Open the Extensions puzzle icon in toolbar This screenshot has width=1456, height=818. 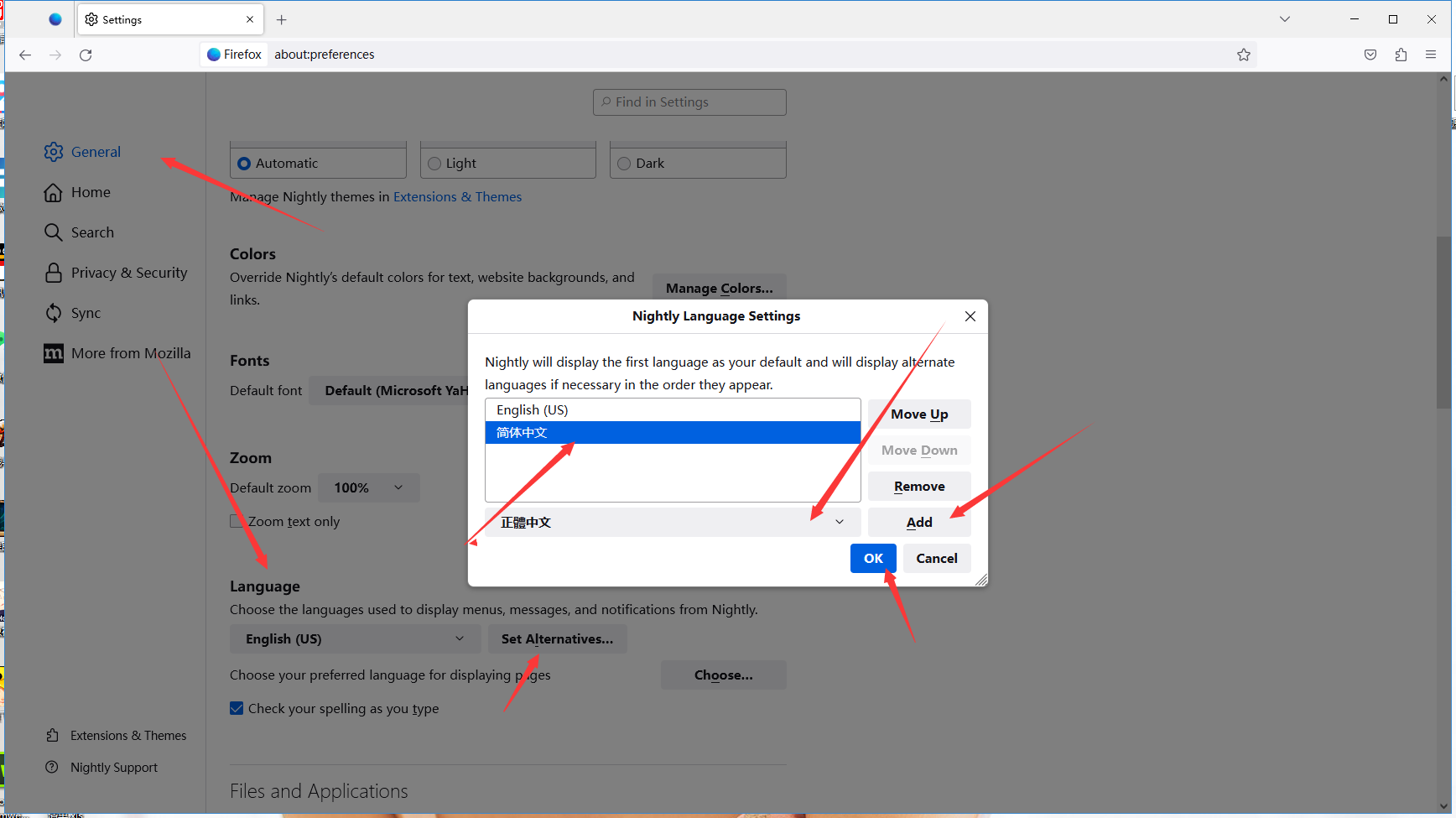pos(1401,55)
